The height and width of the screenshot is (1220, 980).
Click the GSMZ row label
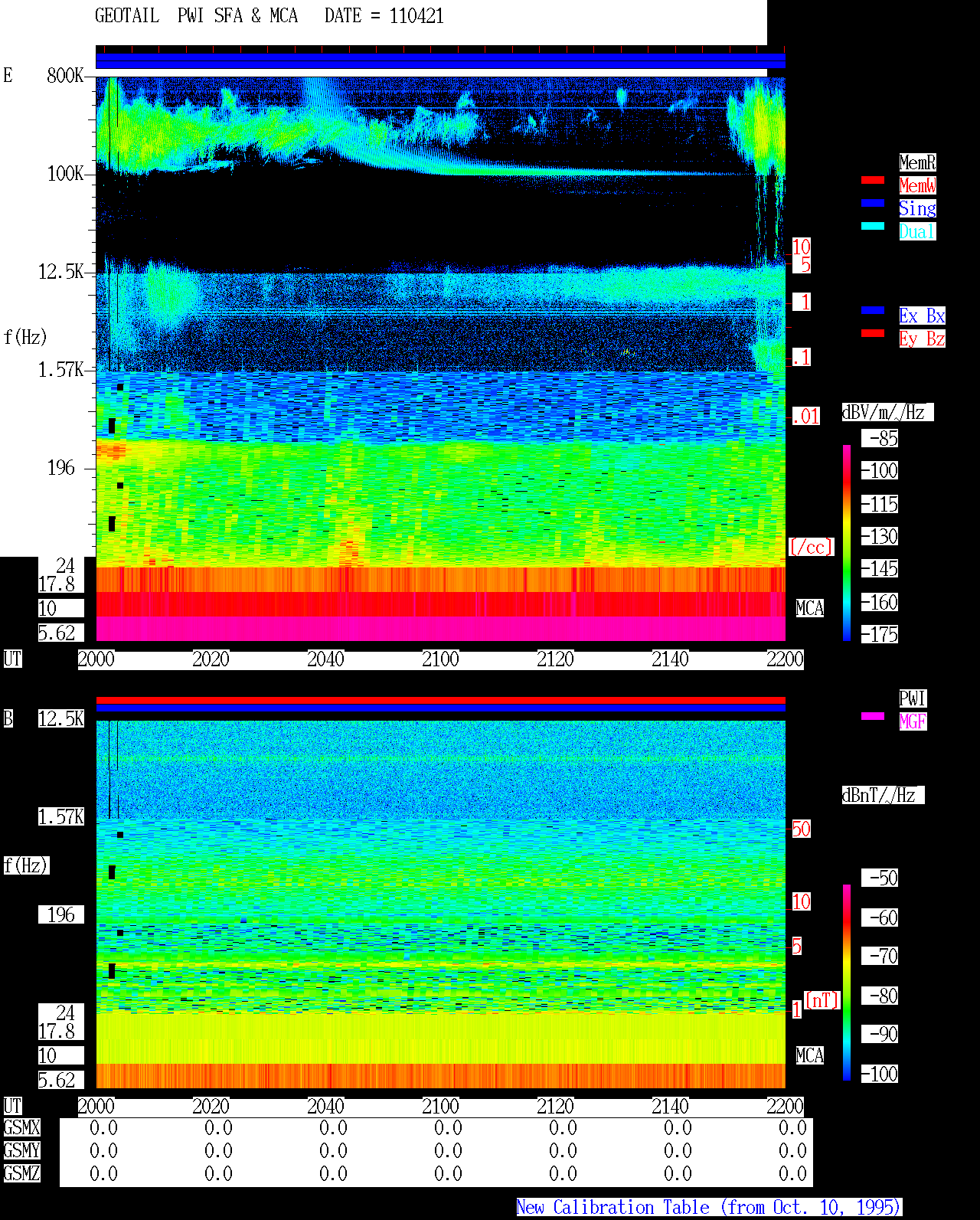point(22,1173)
